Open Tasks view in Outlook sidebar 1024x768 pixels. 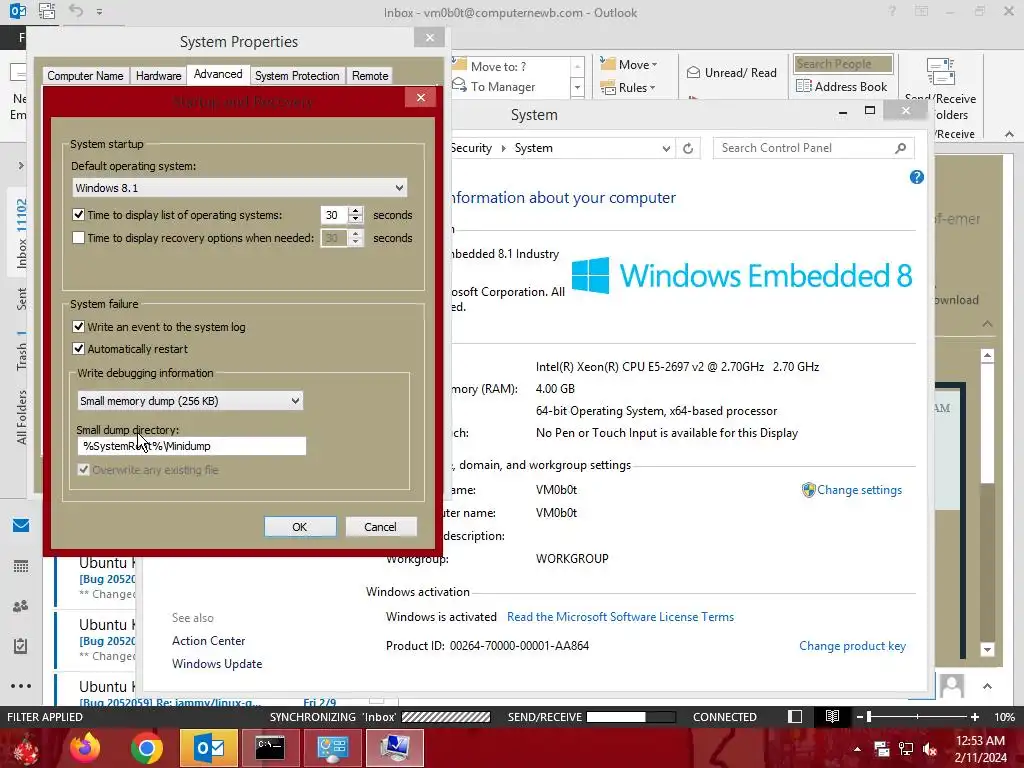tap(21, 646)
